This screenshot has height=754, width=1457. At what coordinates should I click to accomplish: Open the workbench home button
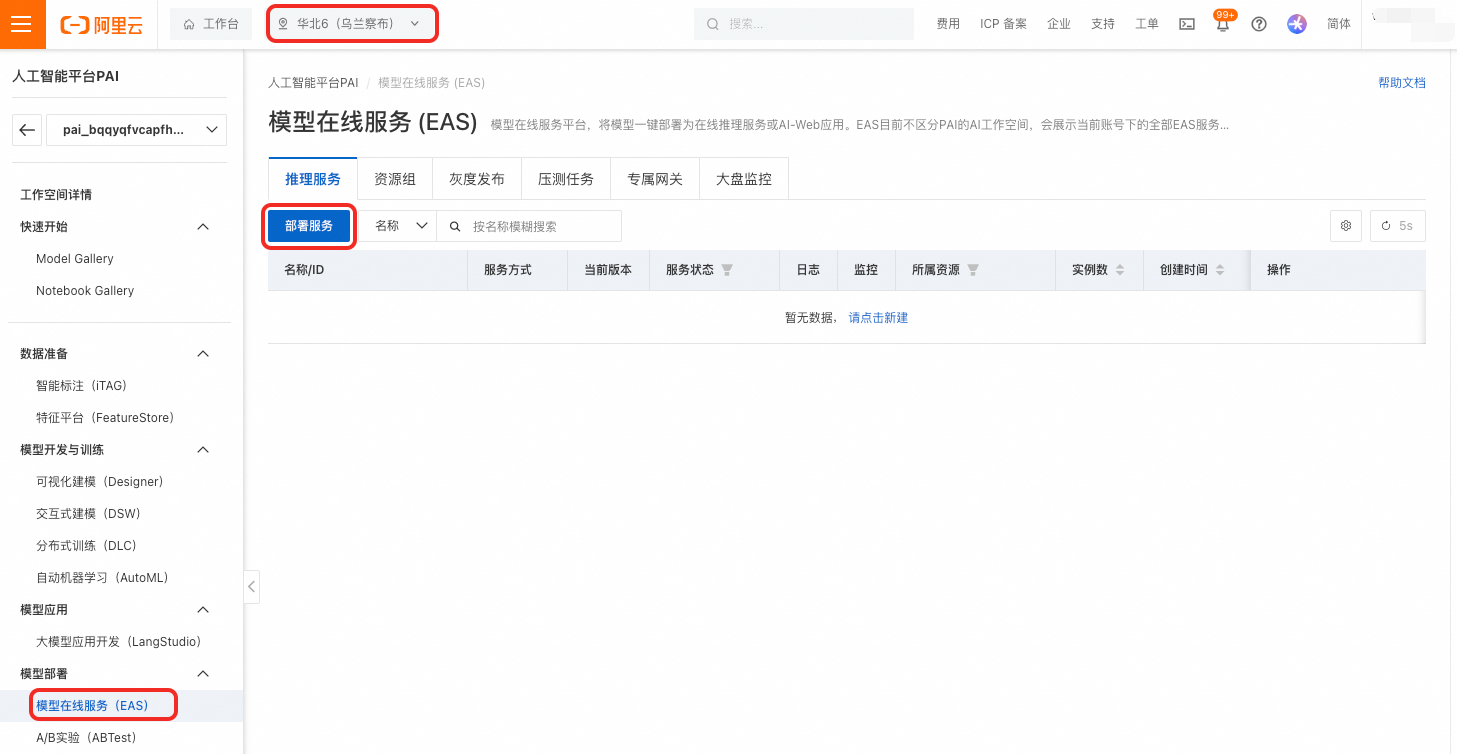211,24
